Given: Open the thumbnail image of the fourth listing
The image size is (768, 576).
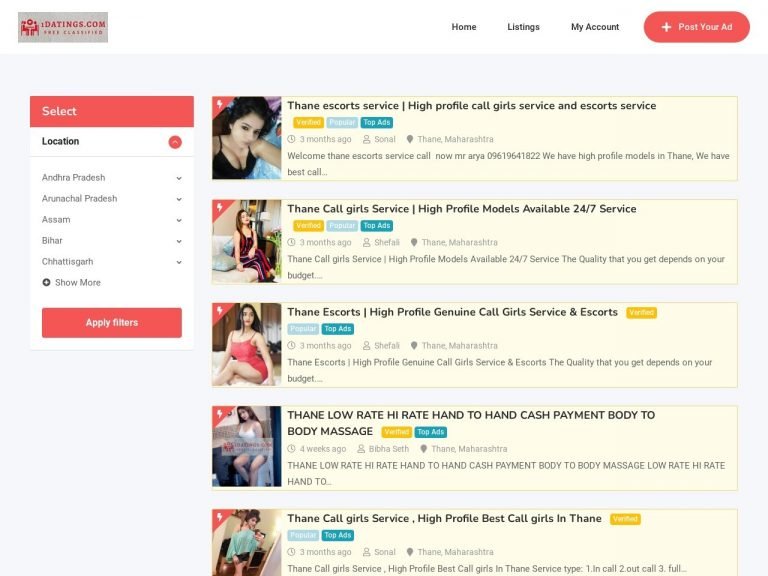Looking at the screenshot, I should (247, 447).
